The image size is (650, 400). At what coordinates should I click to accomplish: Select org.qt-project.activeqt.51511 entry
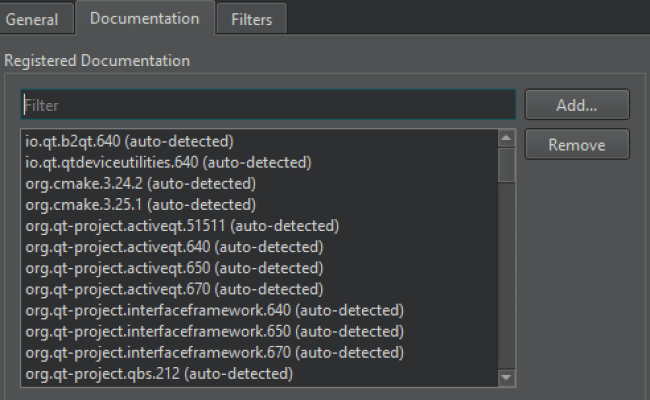point(260,226)
